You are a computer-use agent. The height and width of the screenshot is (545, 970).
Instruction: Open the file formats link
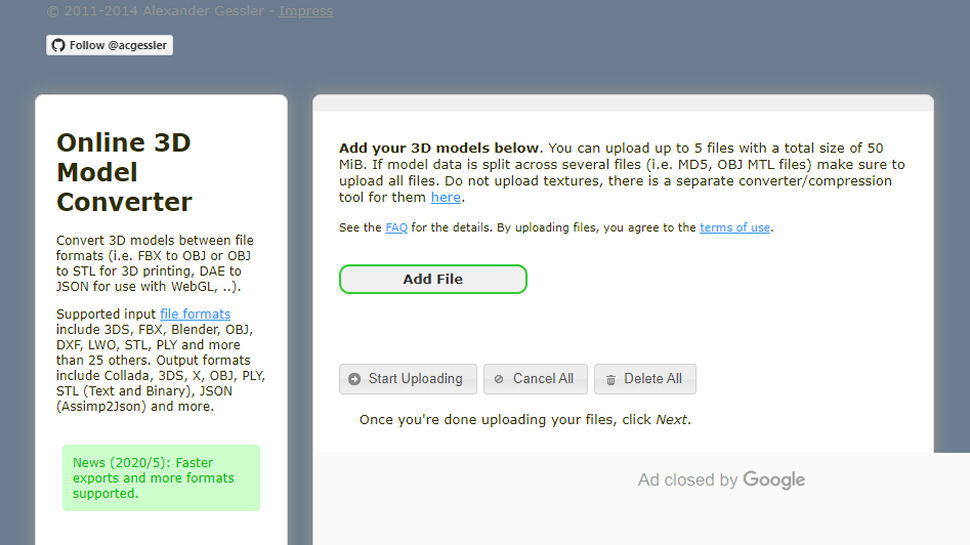tap(195, 314)
